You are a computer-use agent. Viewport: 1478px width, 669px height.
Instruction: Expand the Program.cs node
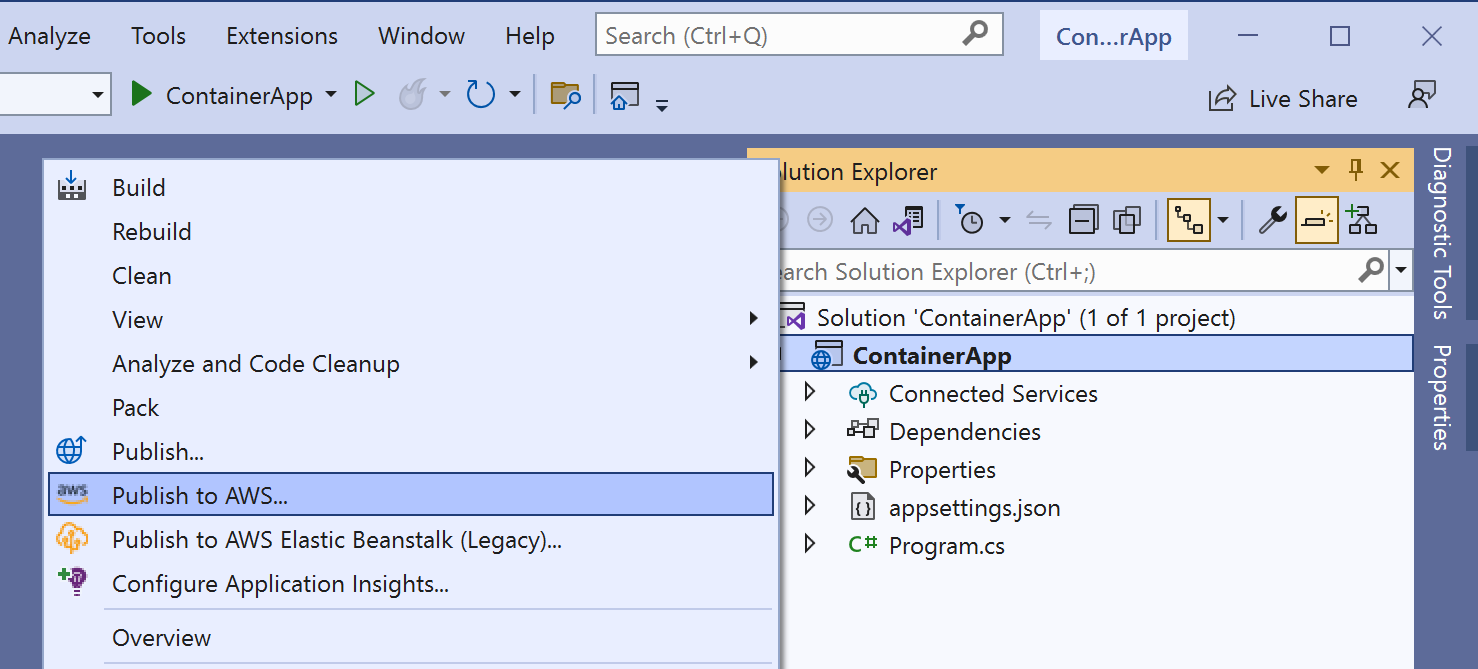[x=810, y=544]
